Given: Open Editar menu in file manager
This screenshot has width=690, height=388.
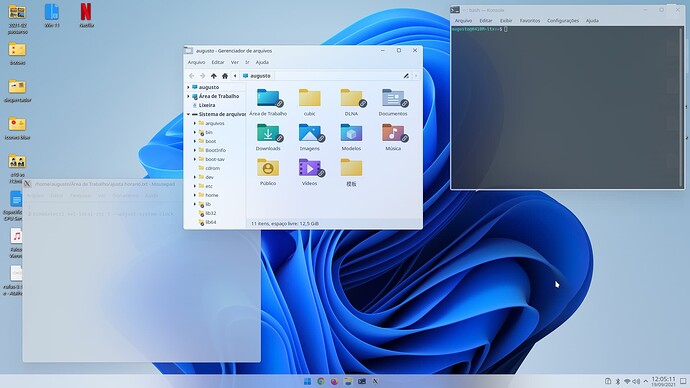Looking at the screenshot, I should [218, 62].
